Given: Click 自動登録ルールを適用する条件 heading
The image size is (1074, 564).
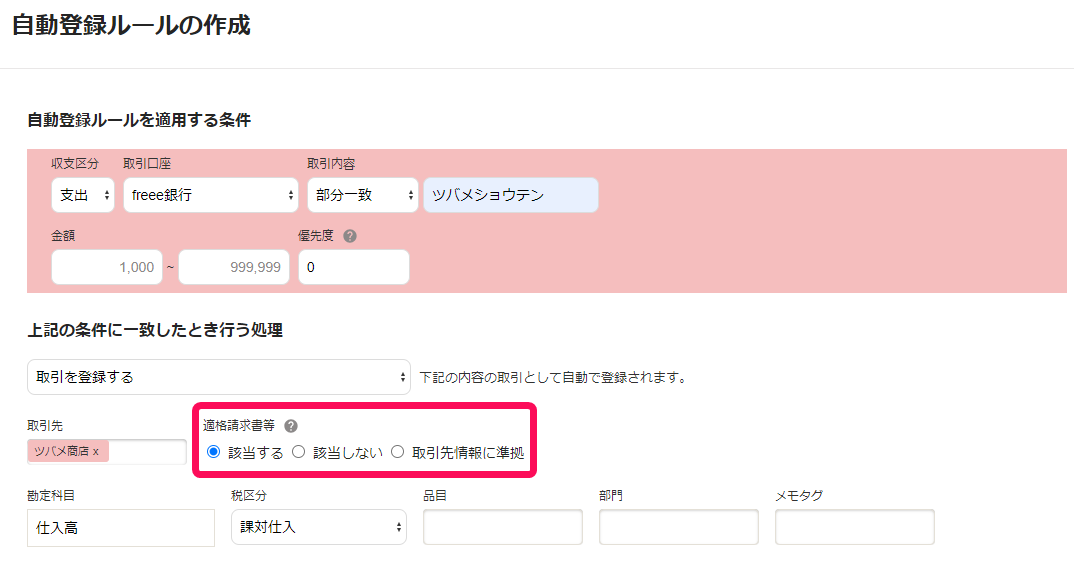Looking at the screenshot, I should (x=139, y=121).
